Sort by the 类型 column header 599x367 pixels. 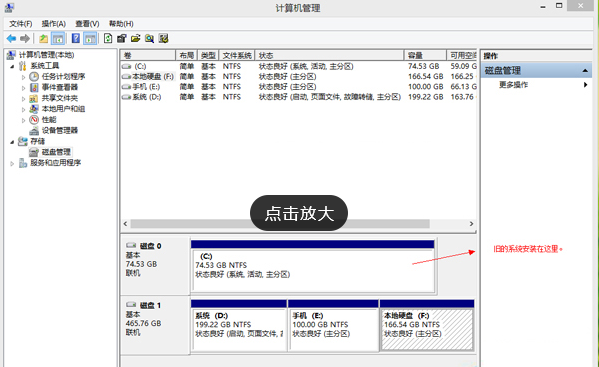tap(208, 55)
